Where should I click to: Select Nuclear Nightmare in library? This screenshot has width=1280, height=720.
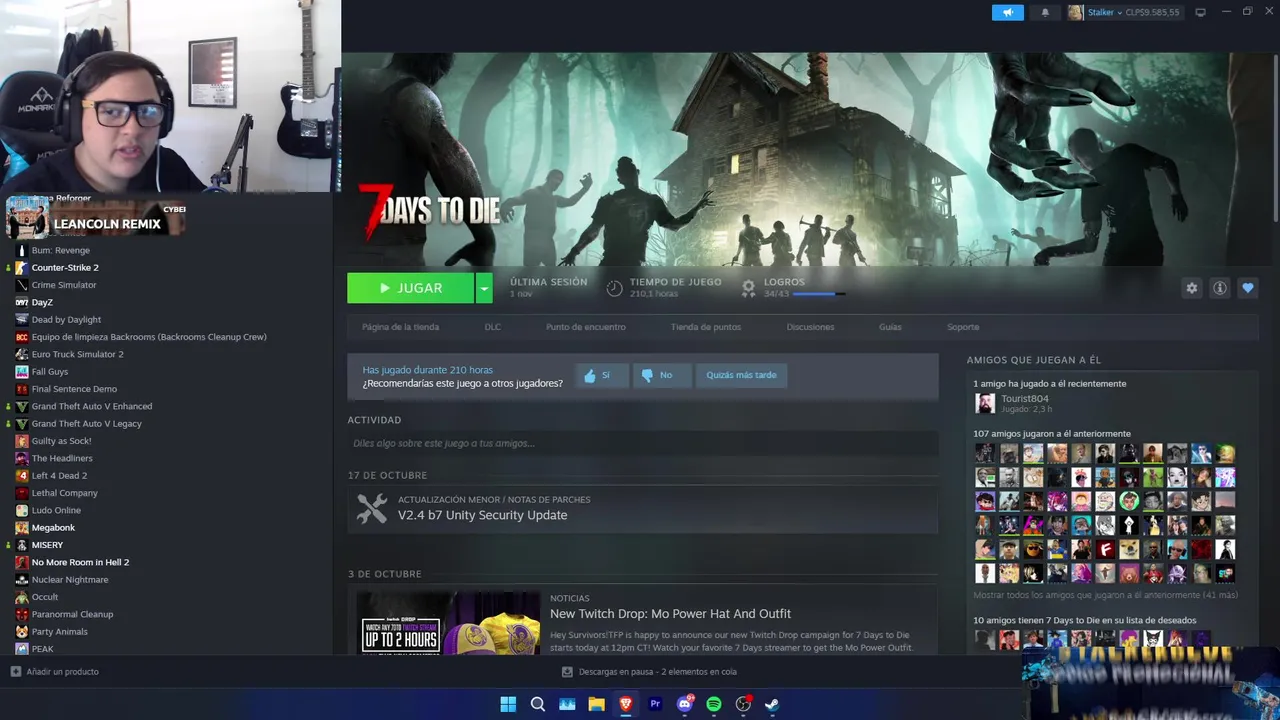(70, 579)
